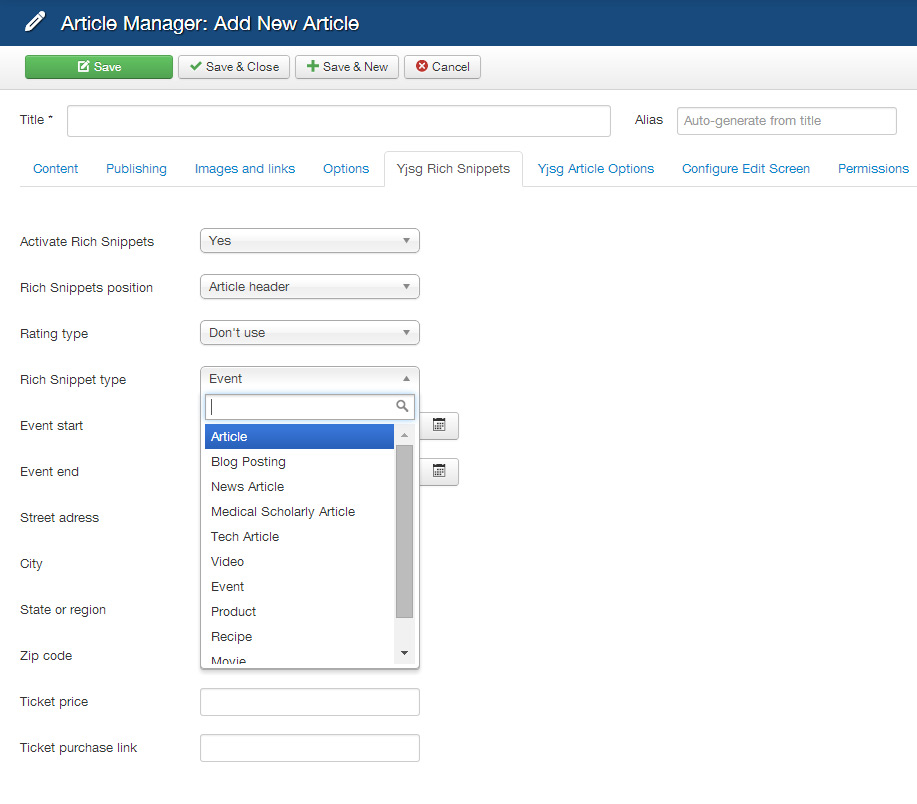Viewport: 917px width, 804px height.
Task: Open Rich Snippets position dropdown
Action: coord(309,287)
